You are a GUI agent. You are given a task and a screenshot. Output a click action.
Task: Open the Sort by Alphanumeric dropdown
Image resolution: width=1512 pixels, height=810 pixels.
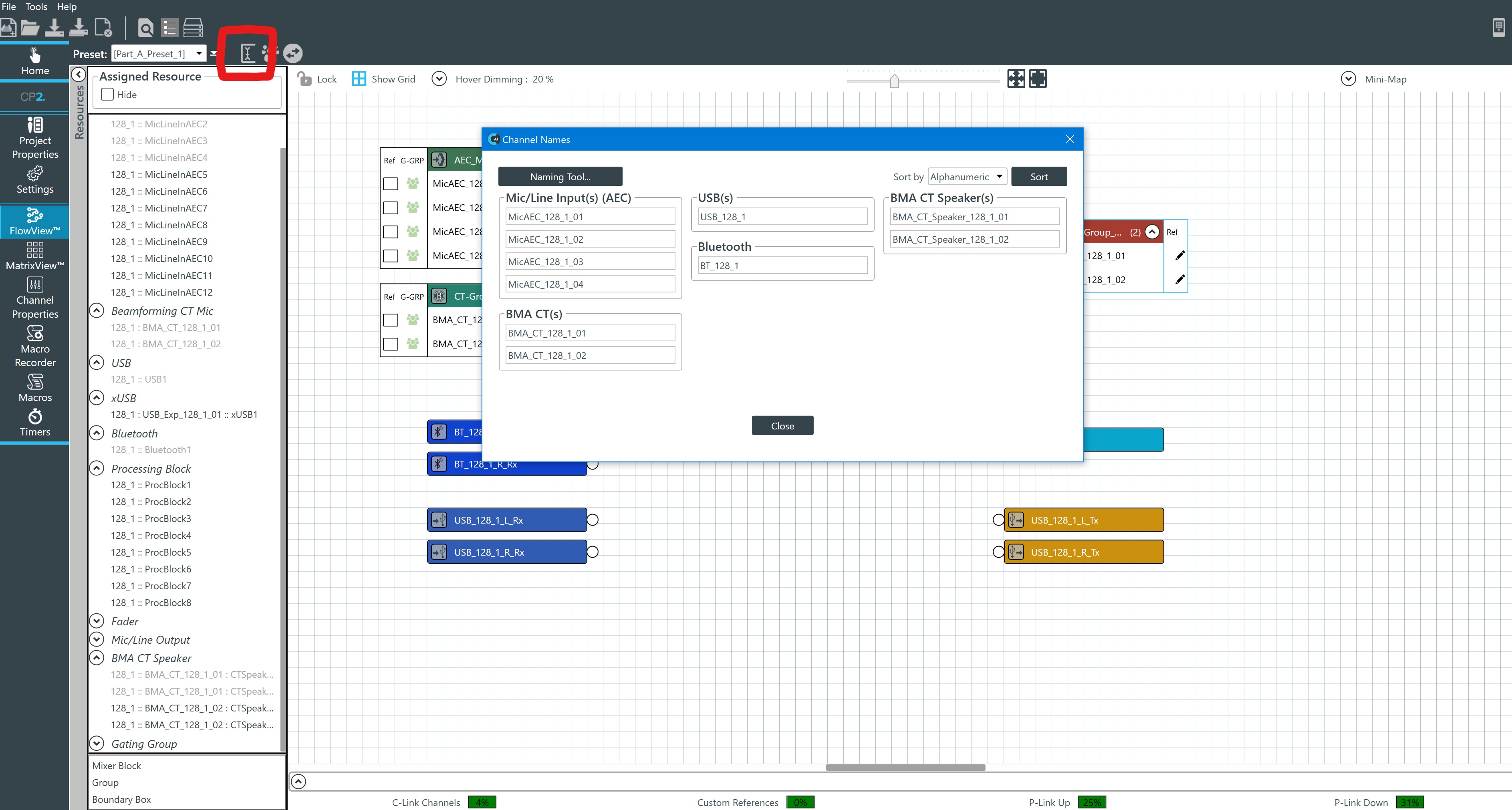[967, 177]
